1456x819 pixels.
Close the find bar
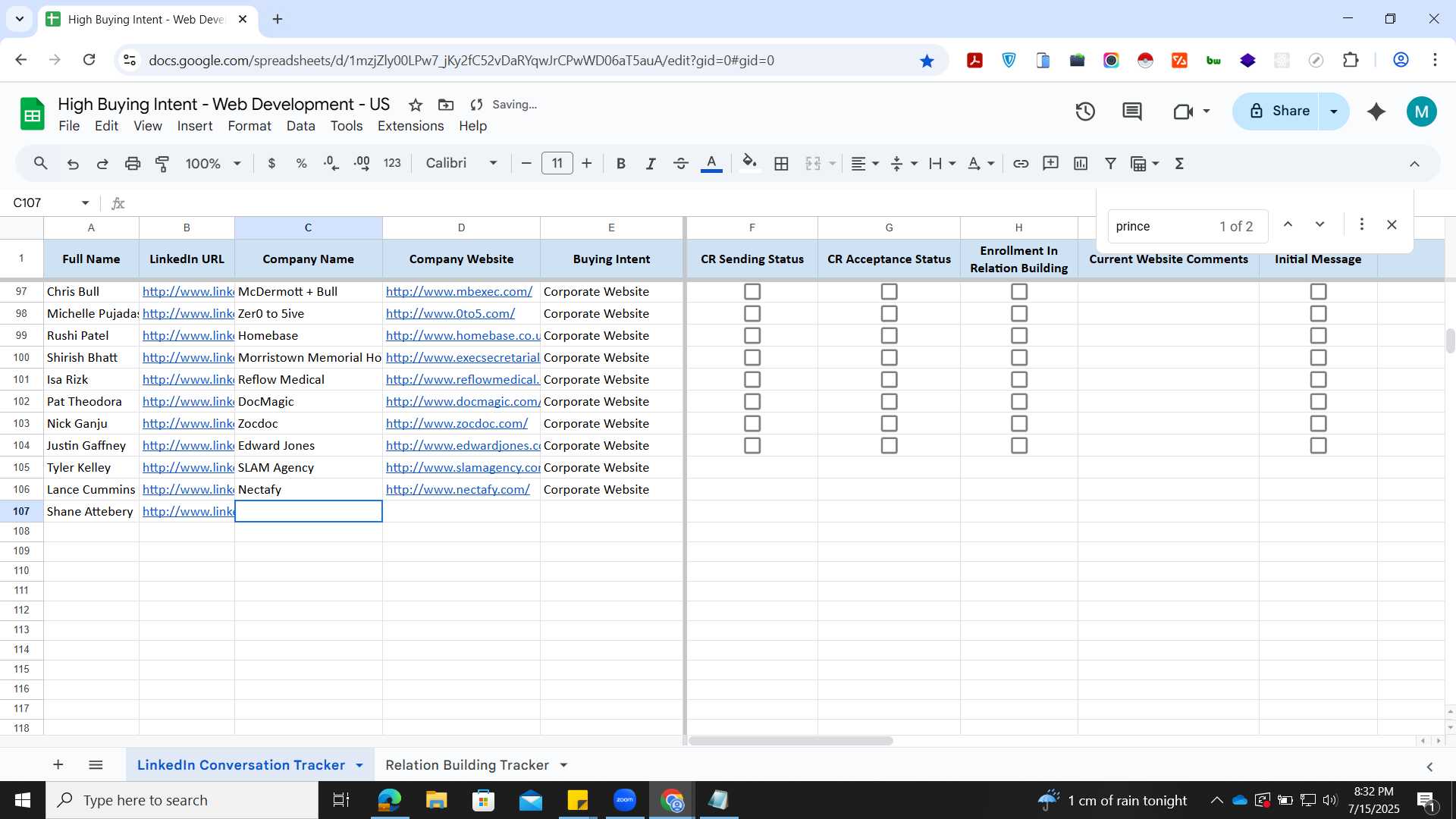coord(1392,225)
